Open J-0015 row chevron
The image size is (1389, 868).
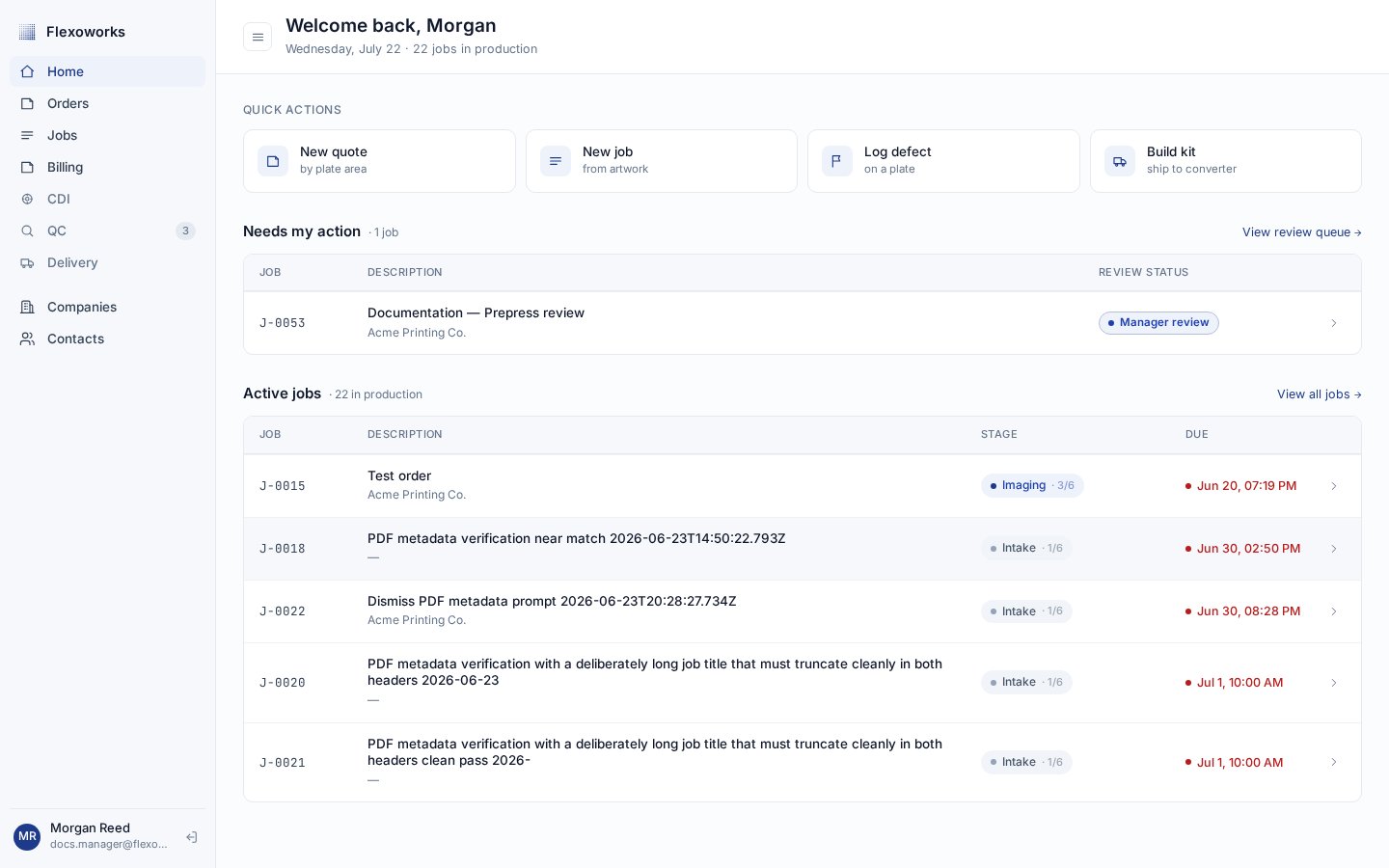[x=1334, y=486]
